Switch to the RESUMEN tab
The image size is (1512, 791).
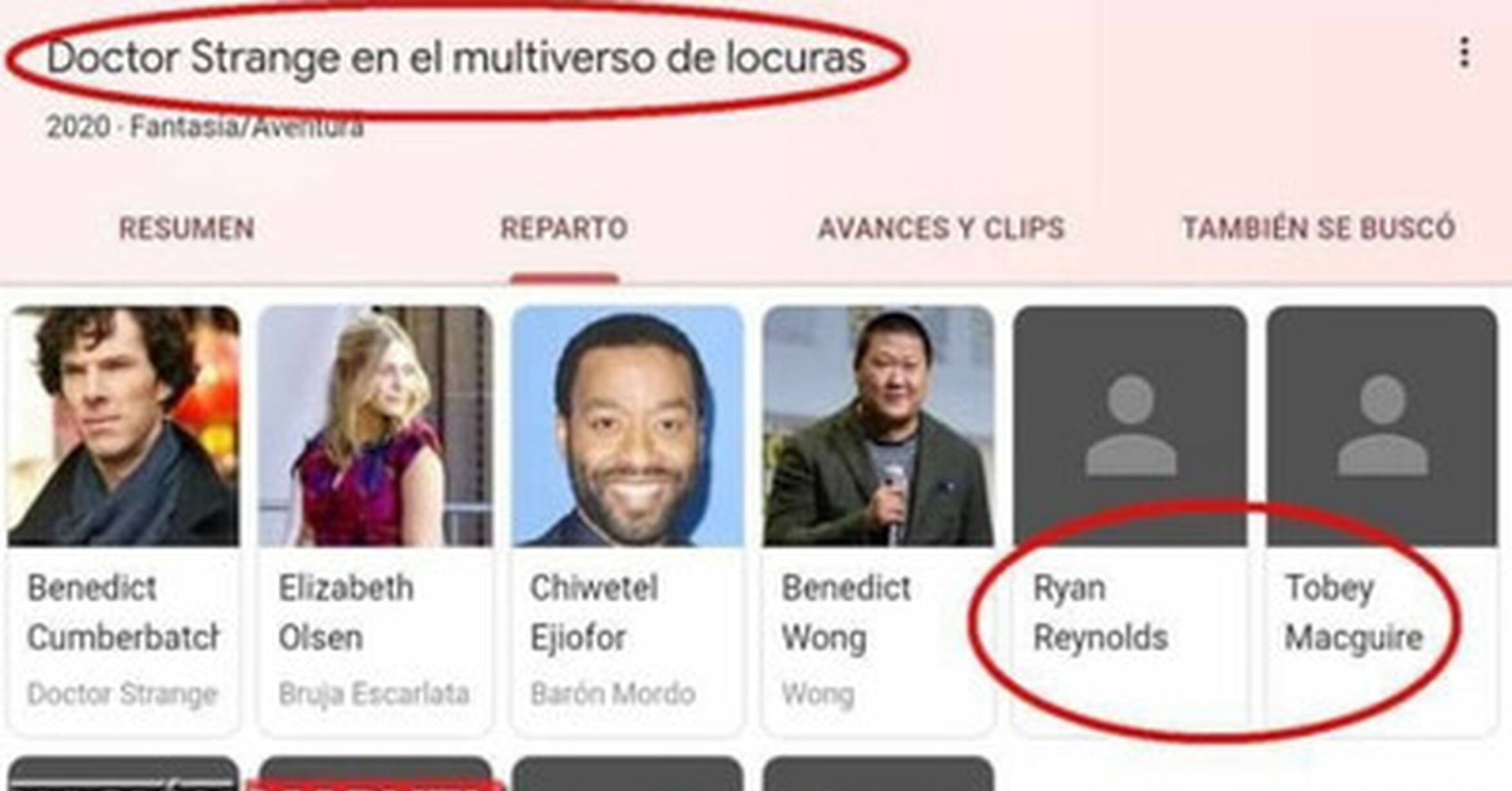(187, 228)
